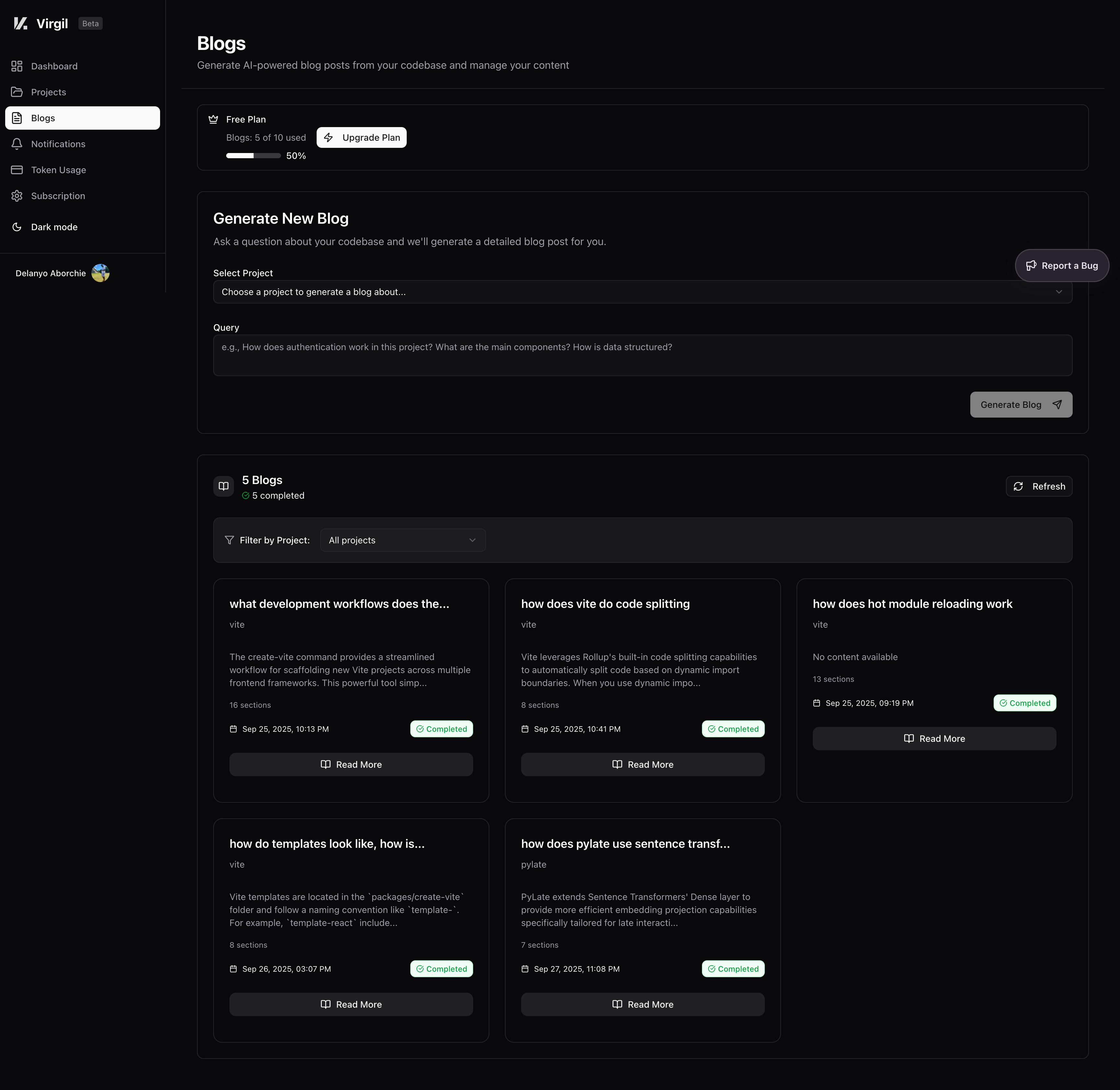Expand the All projects filter dropdown
Image resolution: width=1120 pixels, height=1090 pixels.
(403, 540)
